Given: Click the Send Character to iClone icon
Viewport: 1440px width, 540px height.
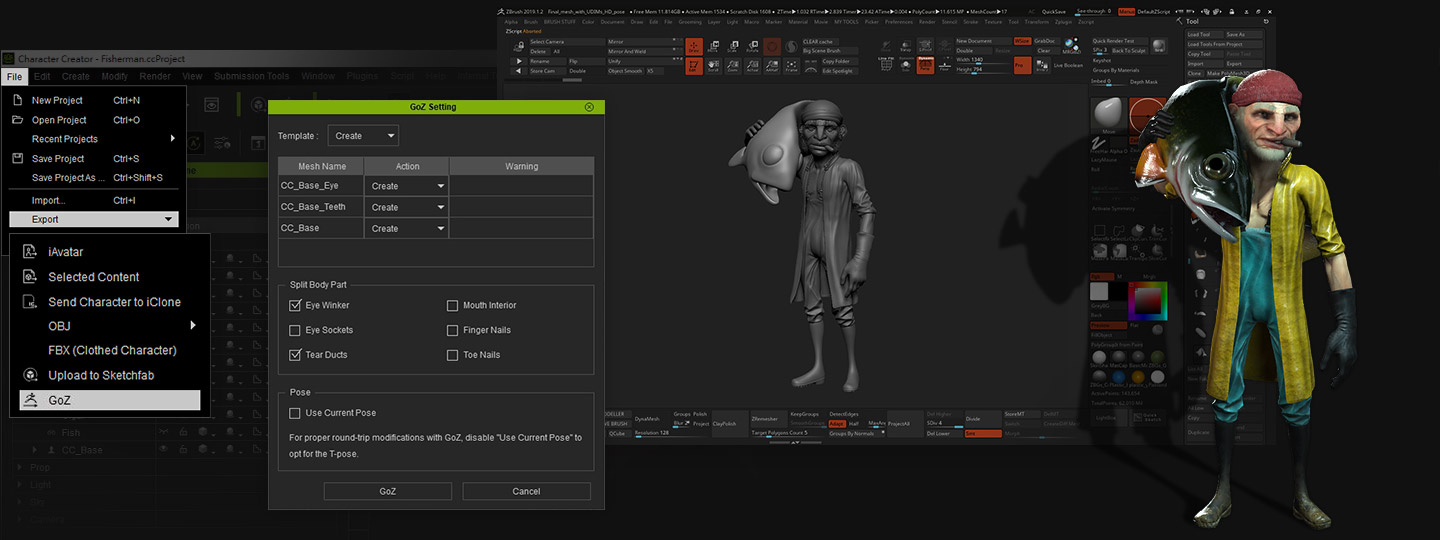Looking at the screenshot, I should (x=30, y=301).
